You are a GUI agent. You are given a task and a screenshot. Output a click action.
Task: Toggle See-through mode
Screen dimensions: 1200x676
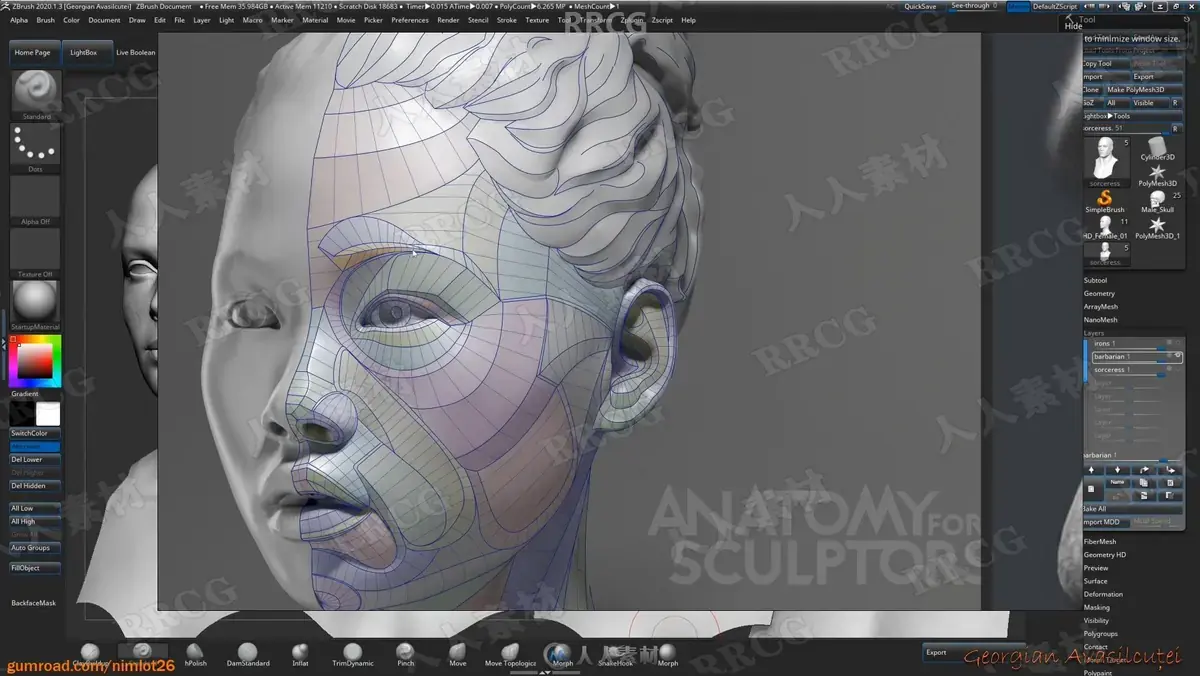click(974, 6)
